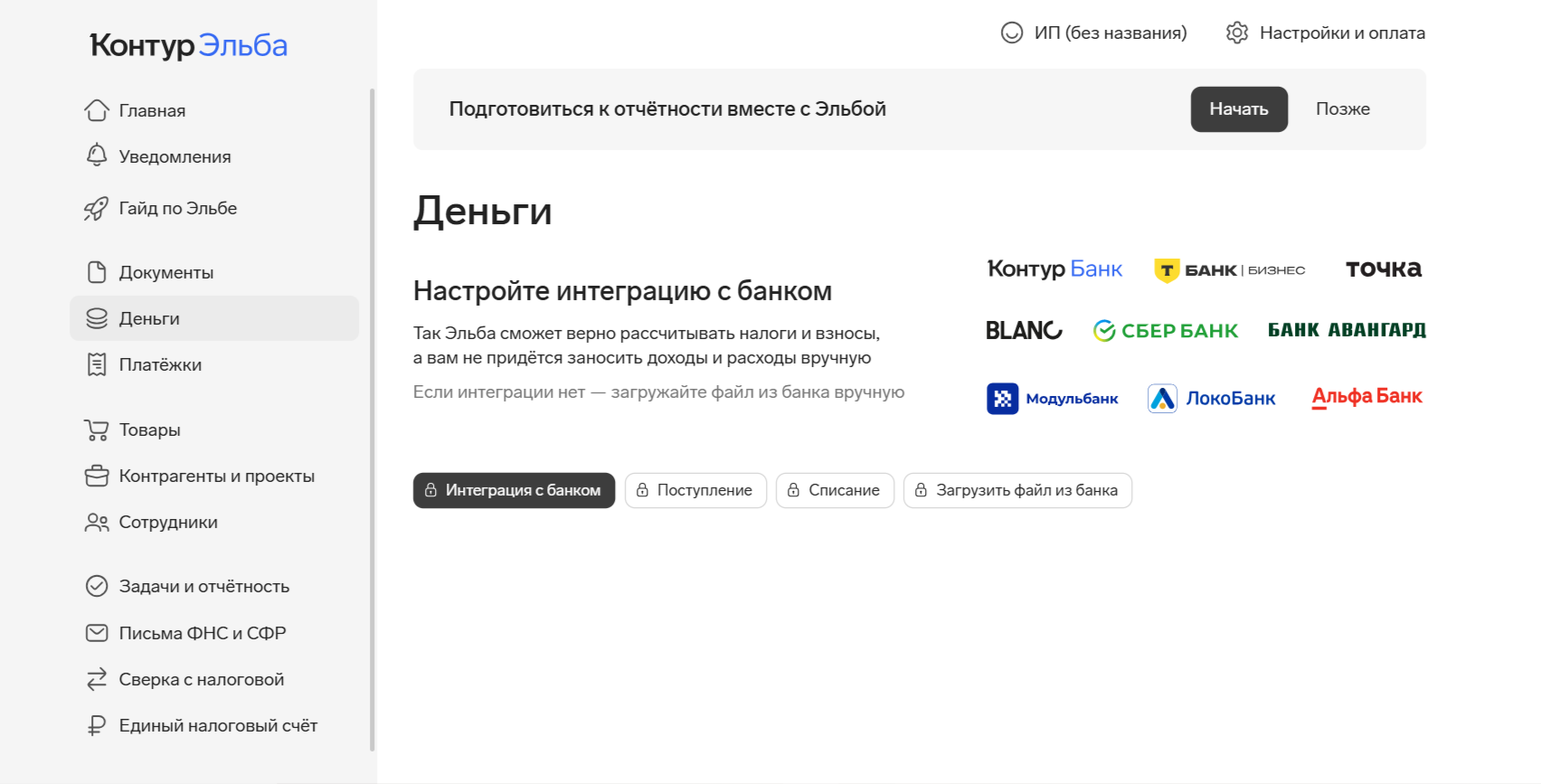
Task: Click the shopping cart icon for Товары
Action: (x=97, y=430)
